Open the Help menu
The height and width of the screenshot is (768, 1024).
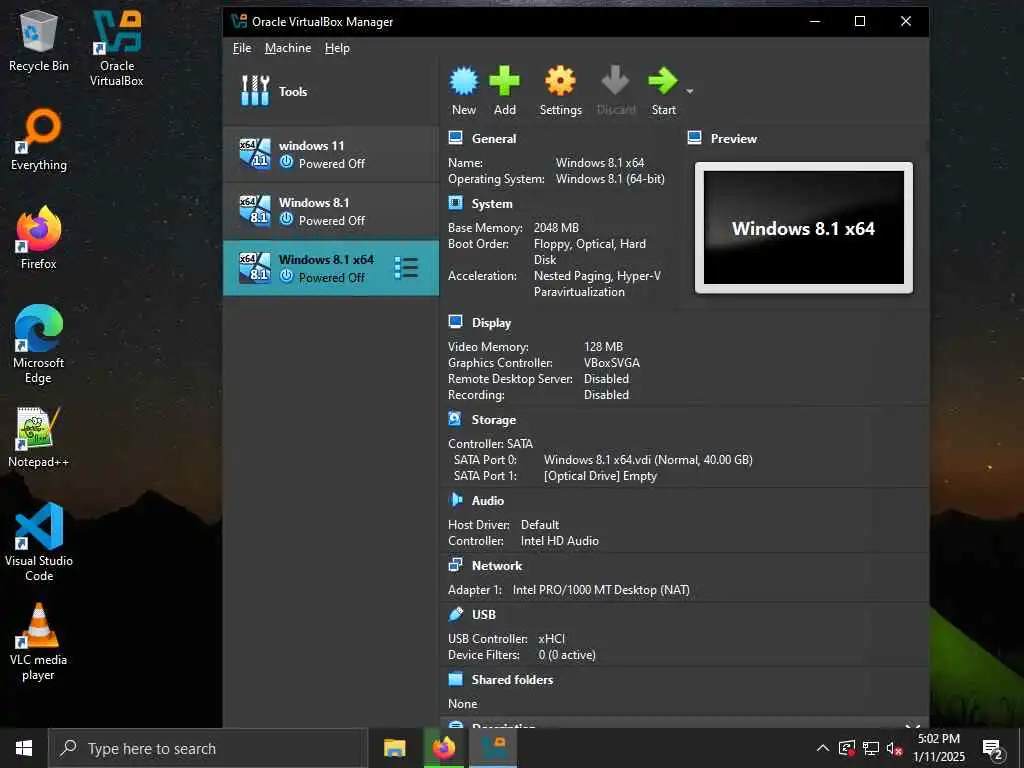[x=337, y=48]
